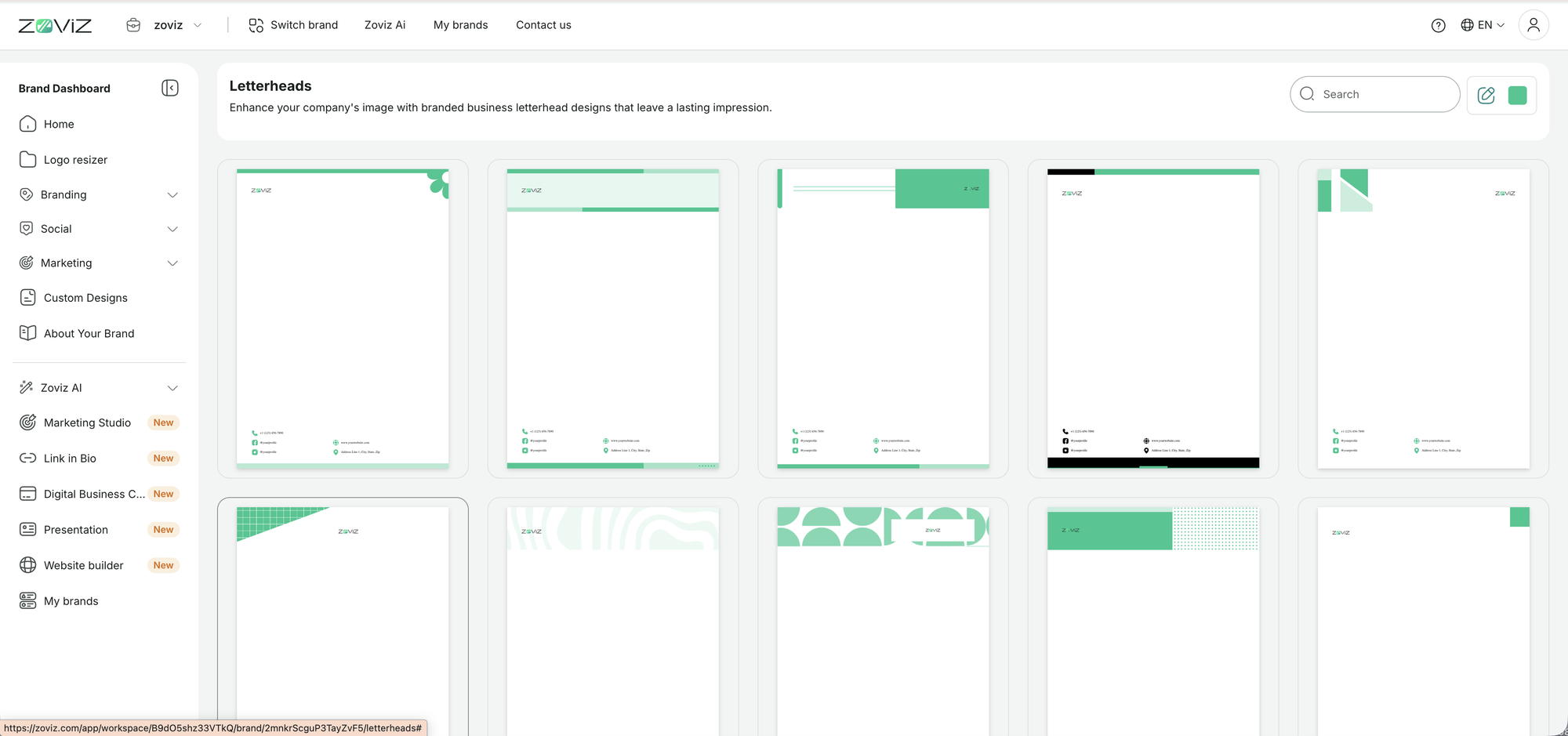Select letterhead with dotted green header

point(1153,617)
